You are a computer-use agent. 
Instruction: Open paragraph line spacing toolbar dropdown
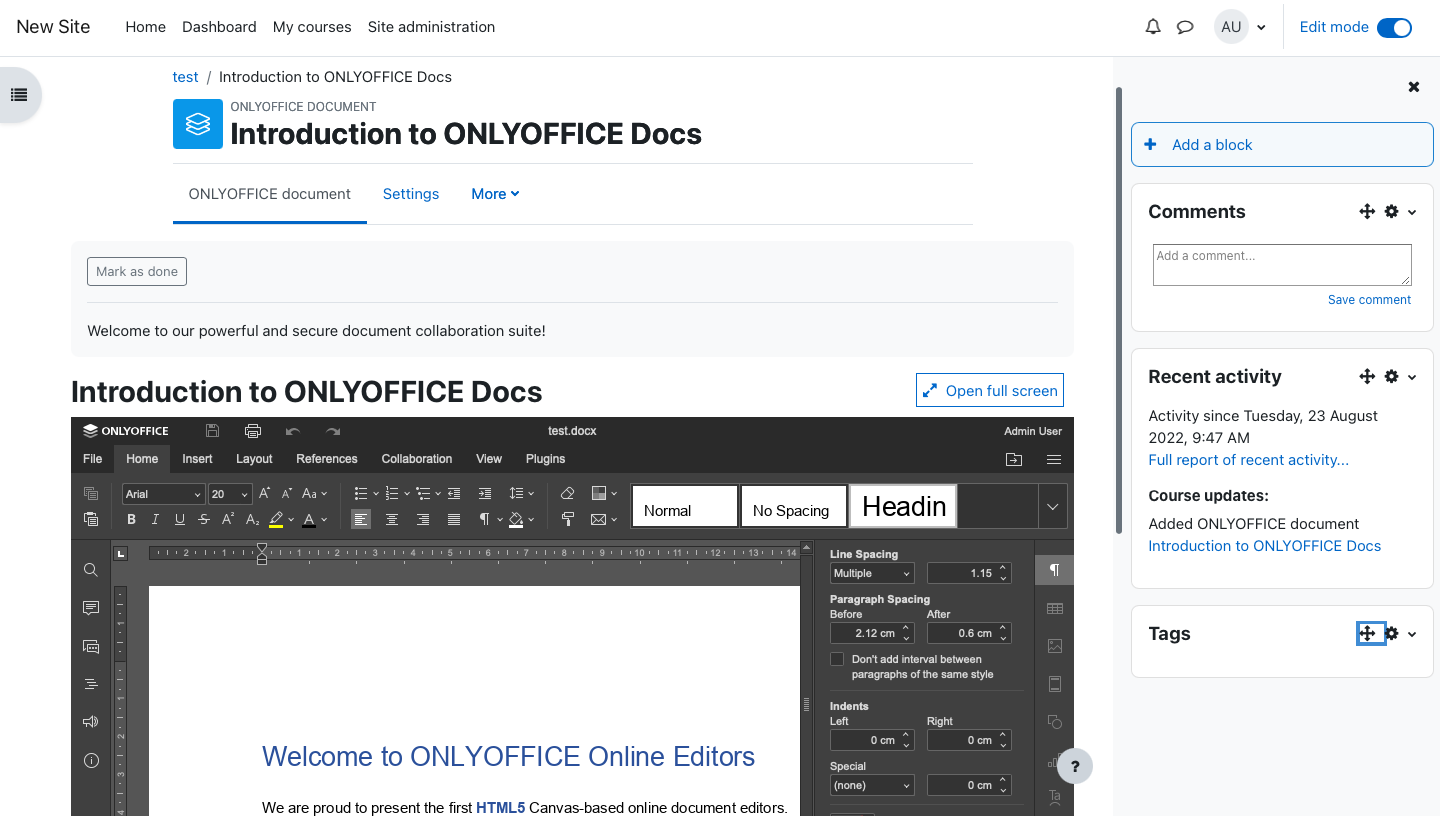521,494
